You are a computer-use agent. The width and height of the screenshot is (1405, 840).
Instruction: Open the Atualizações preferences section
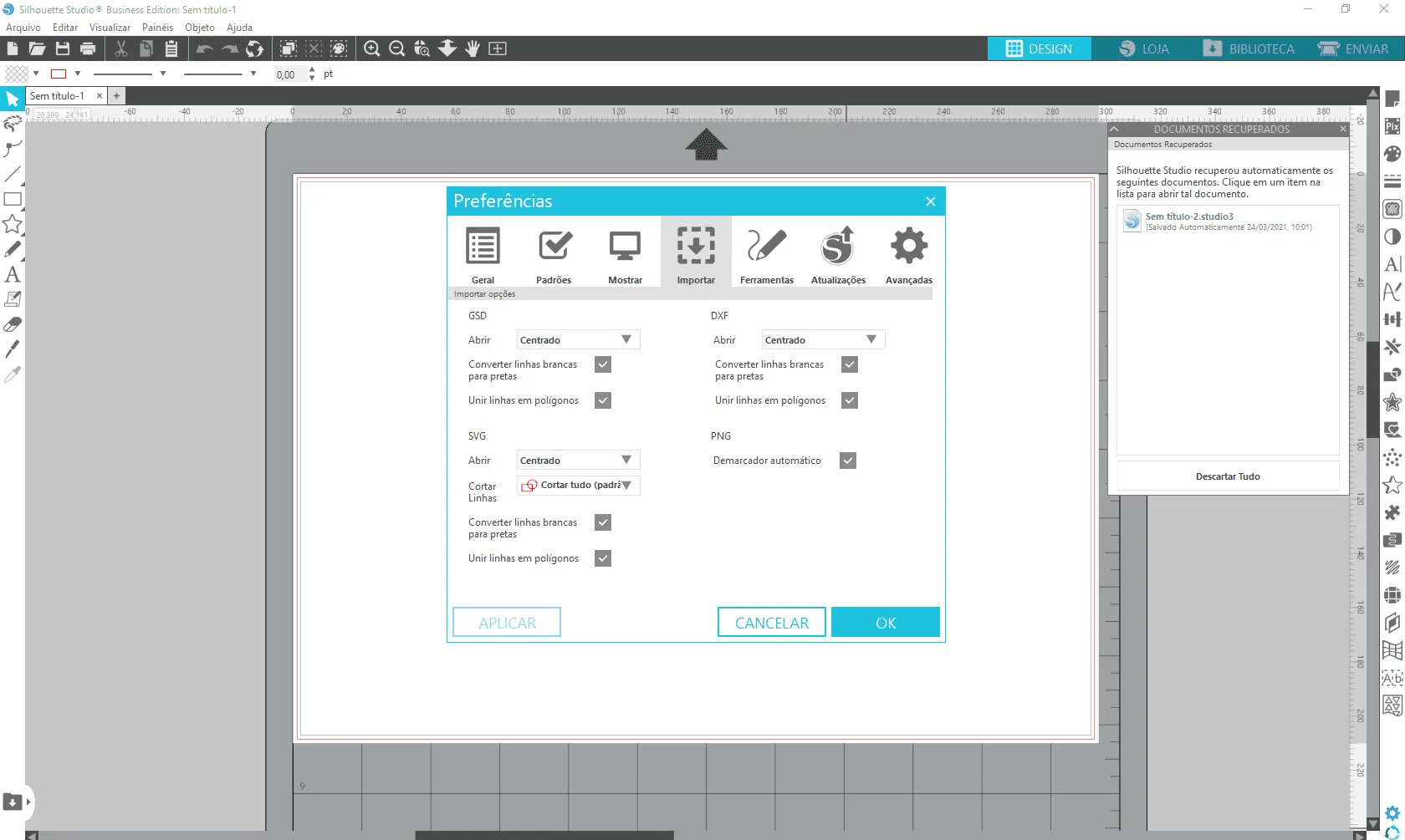pos(838,254)
